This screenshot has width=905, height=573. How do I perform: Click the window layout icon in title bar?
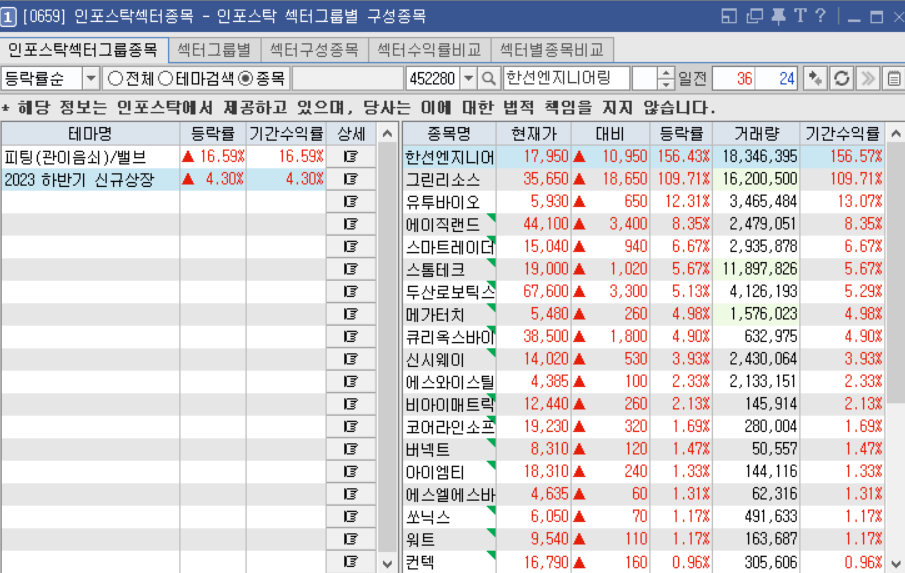(729, 16)
